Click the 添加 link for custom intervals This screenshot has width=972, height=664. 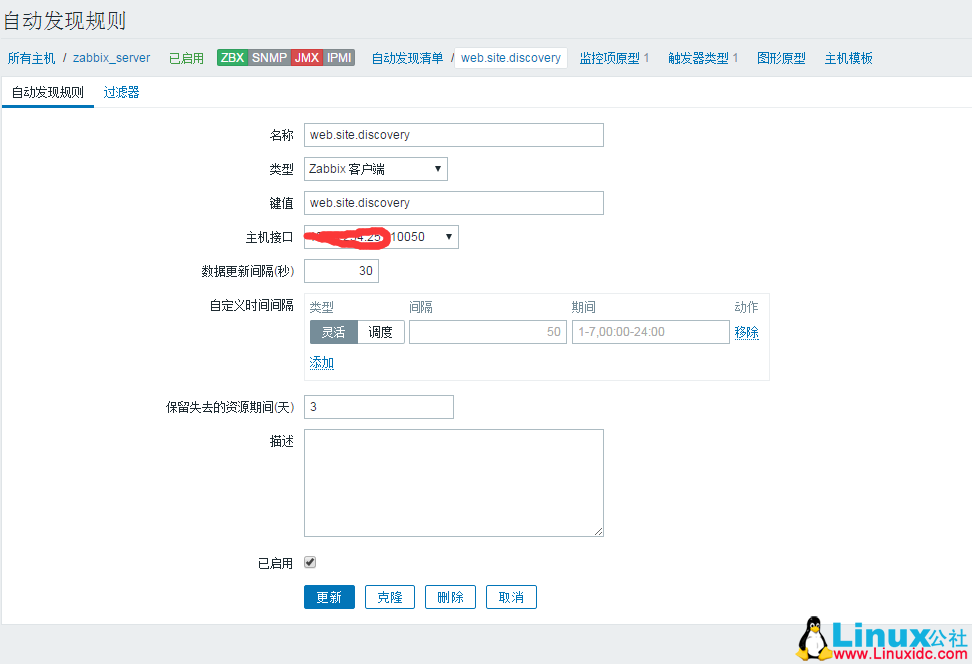pyautogui.click(x=321, y=362)
